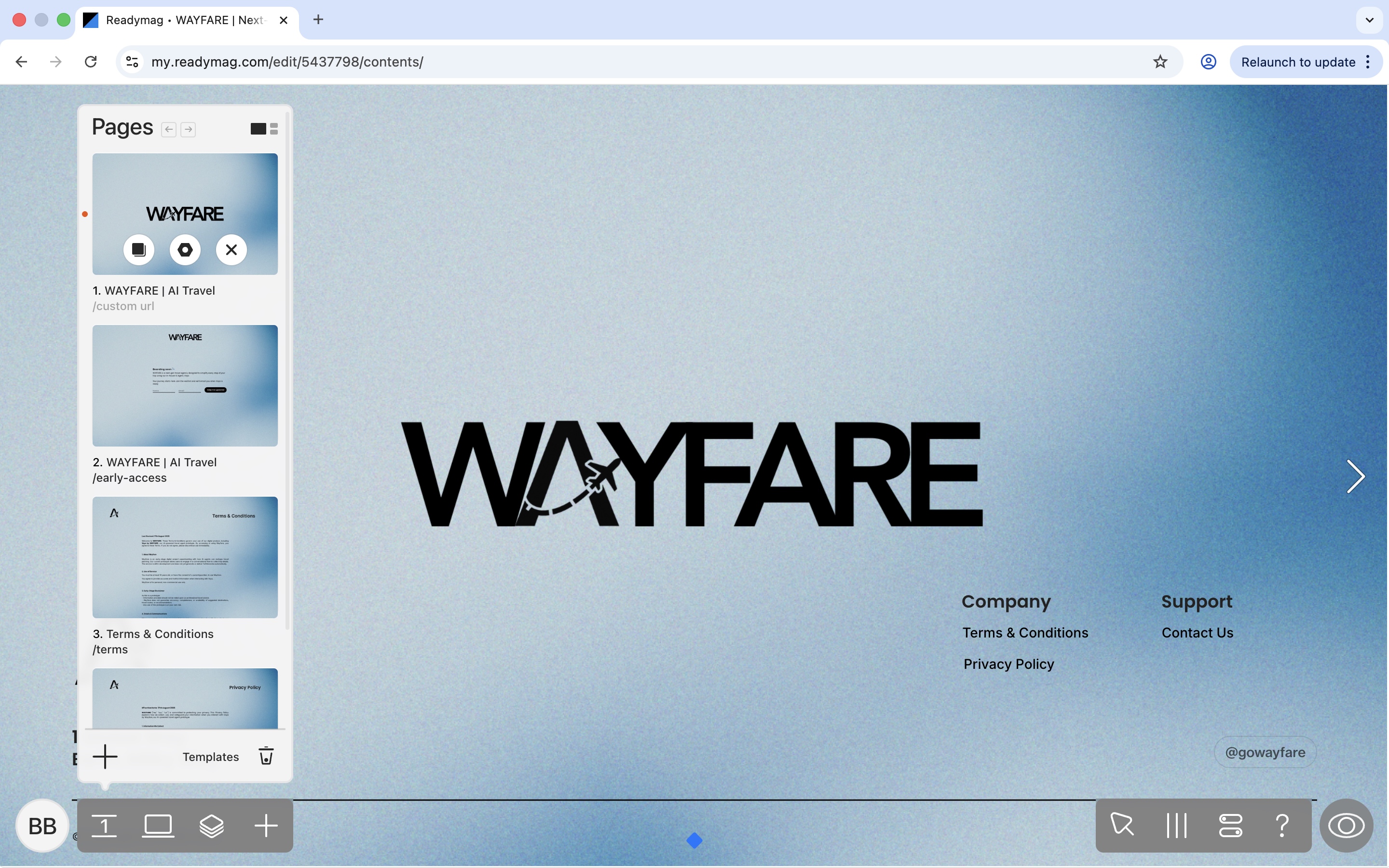
Task: Open page settings on first thumbnail
Action: (185, 250)
